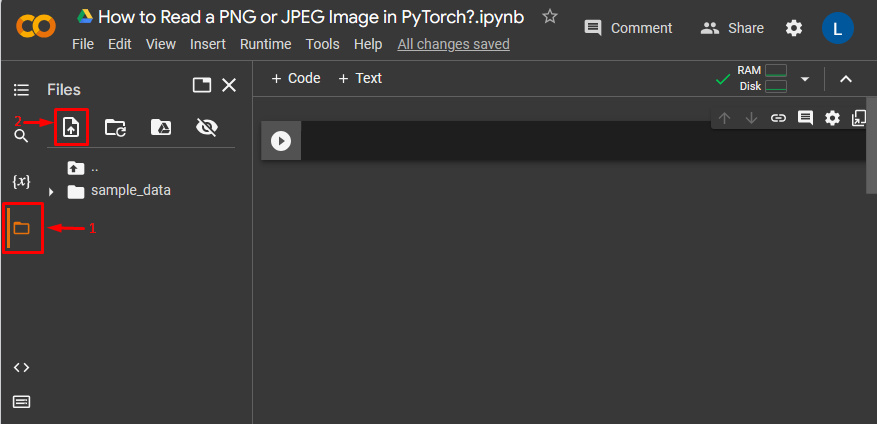
Task: Star the notebook title
Action: click(x=549, y=17)
